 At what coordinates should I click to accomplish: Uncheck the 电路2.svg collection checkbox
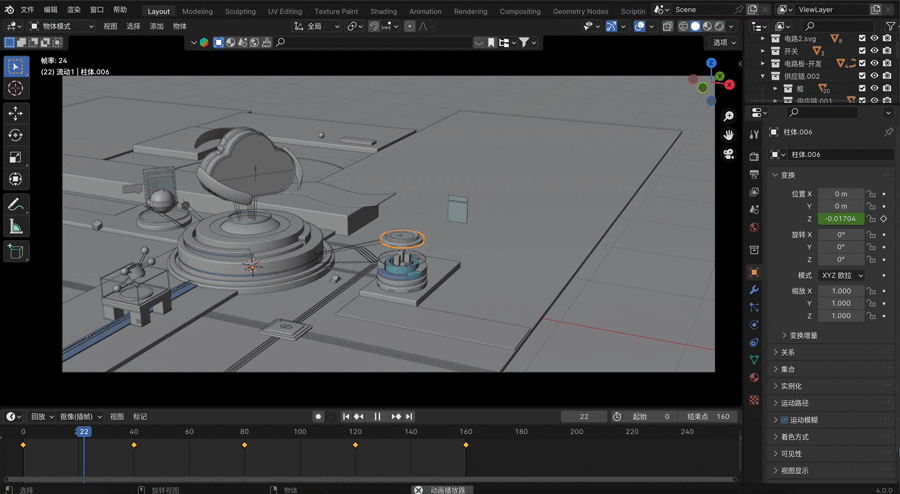[862, 38]
